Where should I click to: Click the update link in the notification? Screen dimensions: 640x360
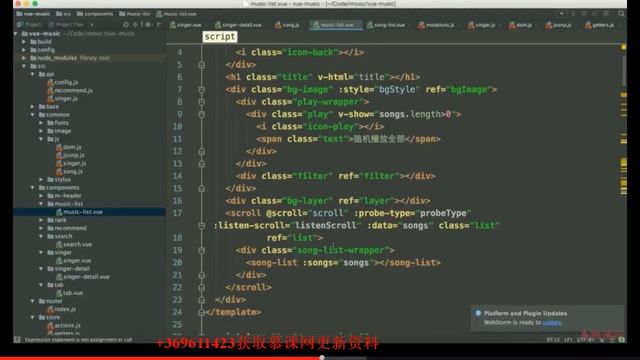(x=552, y=322)
